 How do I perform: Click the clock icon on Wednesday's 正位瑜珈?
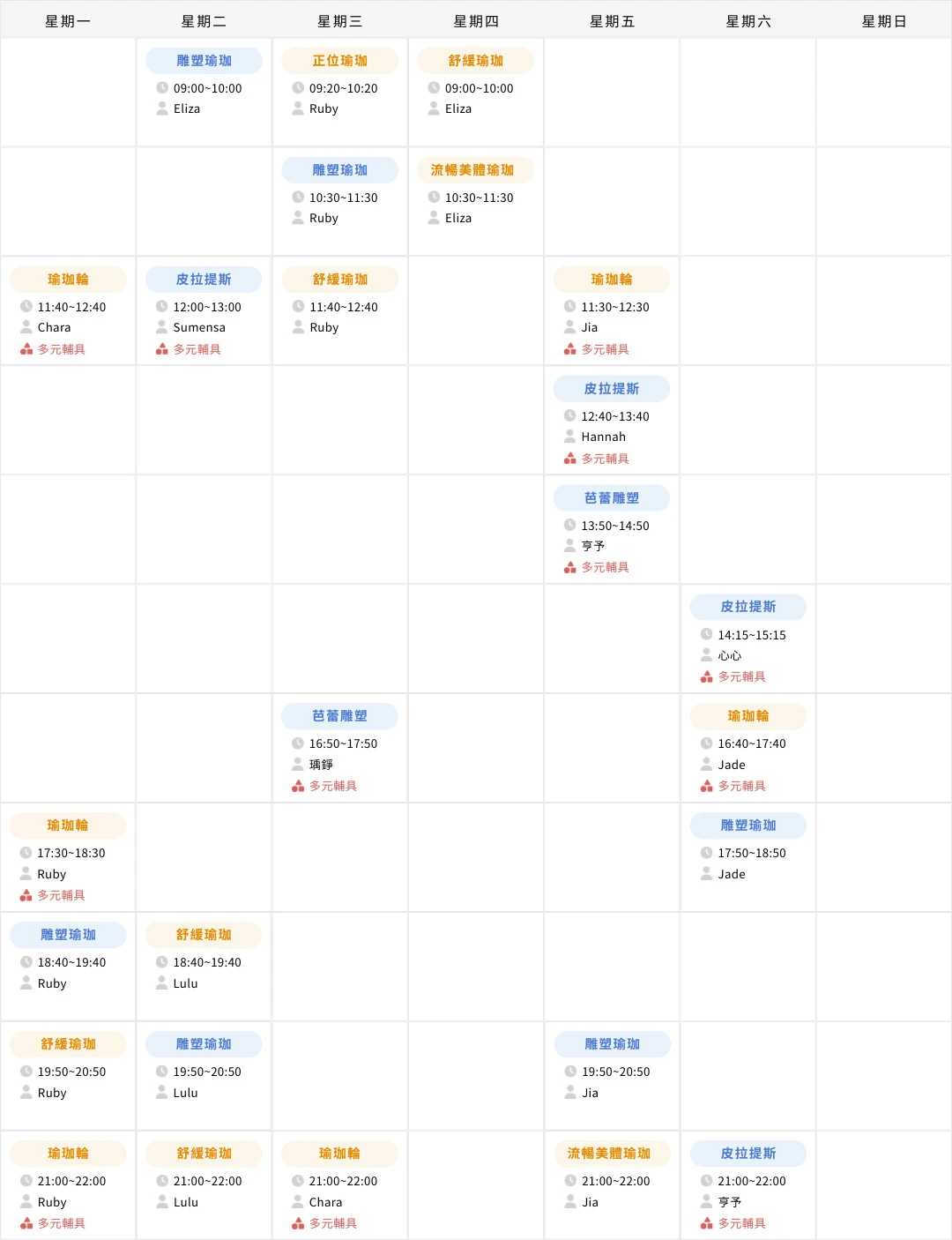(297, 88)
